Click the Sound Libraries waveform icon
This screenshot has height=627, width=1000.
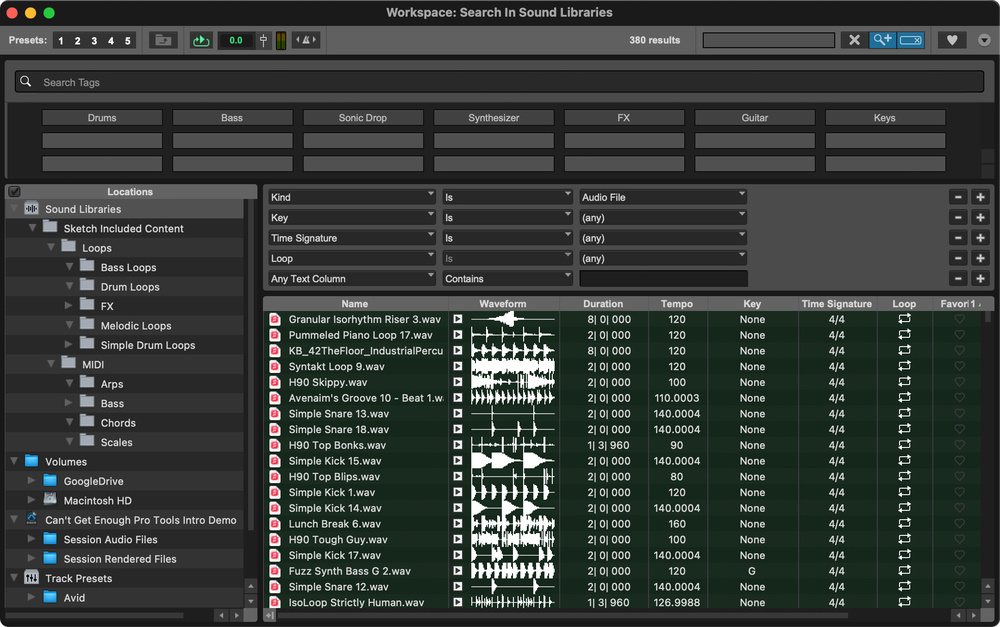tap(32, 209)
